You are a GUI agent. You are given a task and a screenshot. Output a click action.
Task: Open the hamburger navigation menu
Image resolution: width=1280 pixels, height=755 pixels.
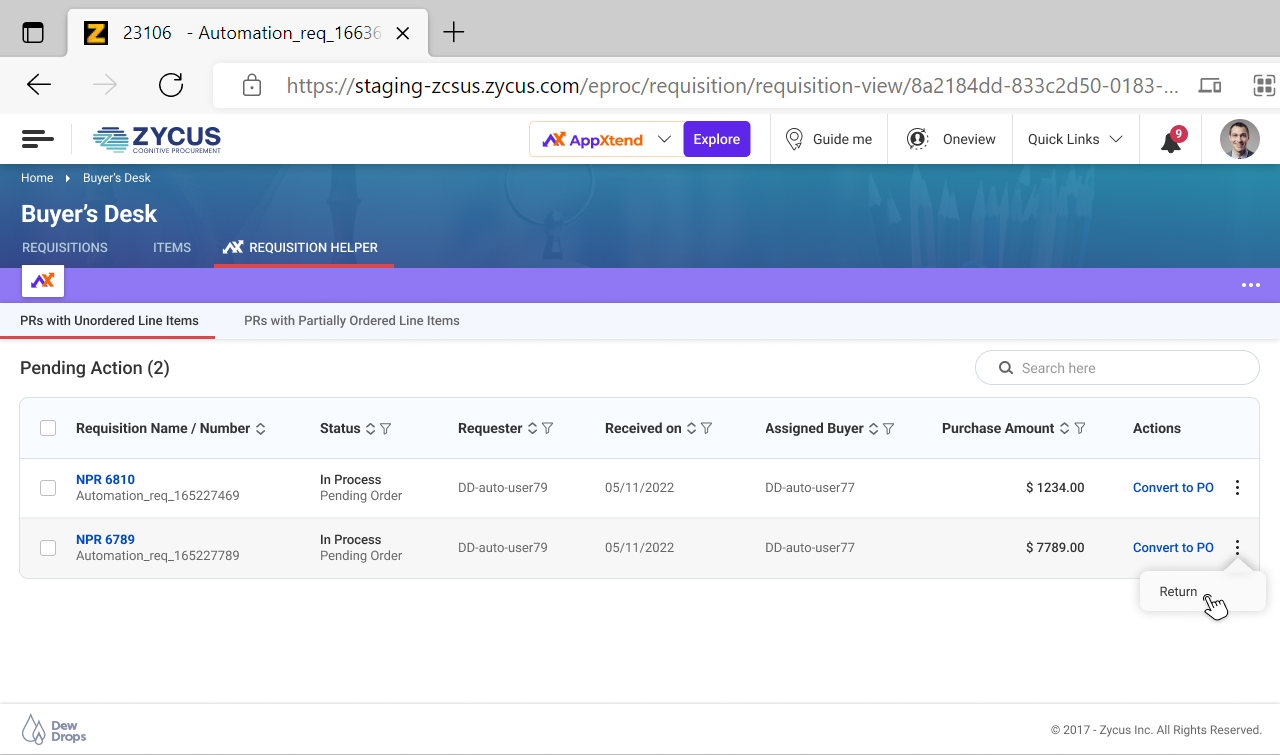[x=38, y=139]
